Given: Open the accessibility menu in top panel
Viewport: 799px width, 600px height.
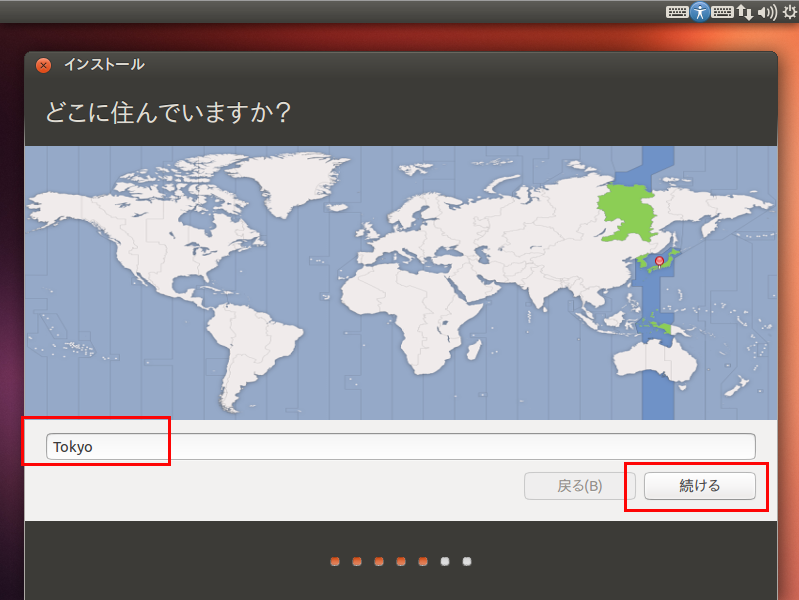Looking at the screenshot, I should pos(700,12).
